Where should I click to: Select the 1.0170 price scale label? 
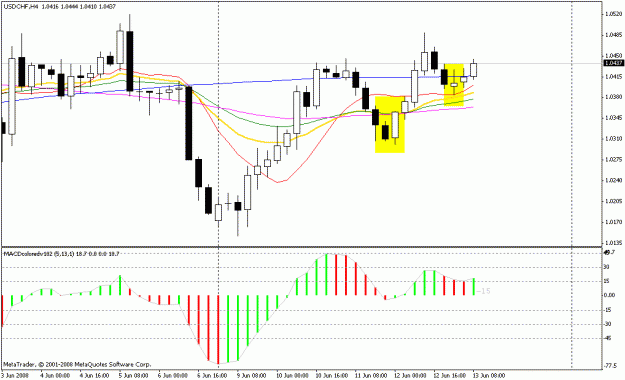click(613, 222)
